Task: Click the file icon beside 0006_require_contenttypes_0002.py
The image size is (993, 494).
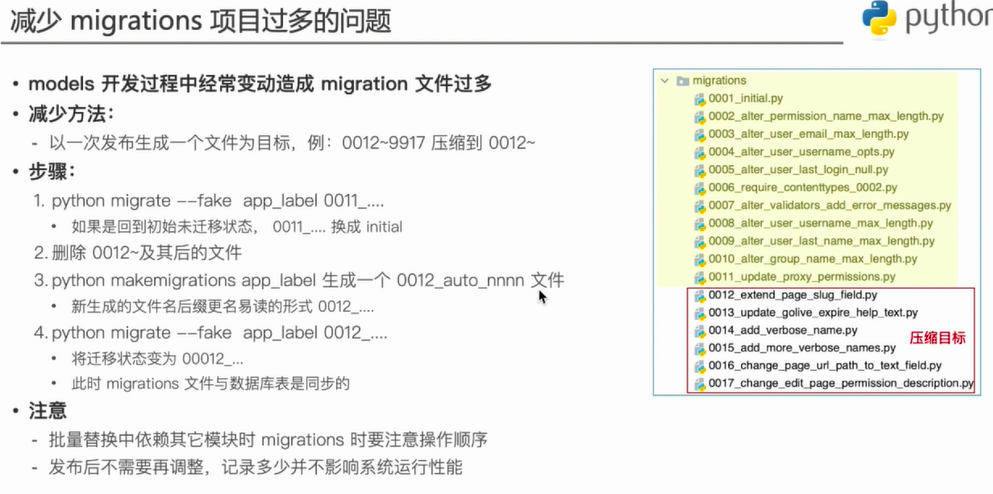Action: coord(700,187)
